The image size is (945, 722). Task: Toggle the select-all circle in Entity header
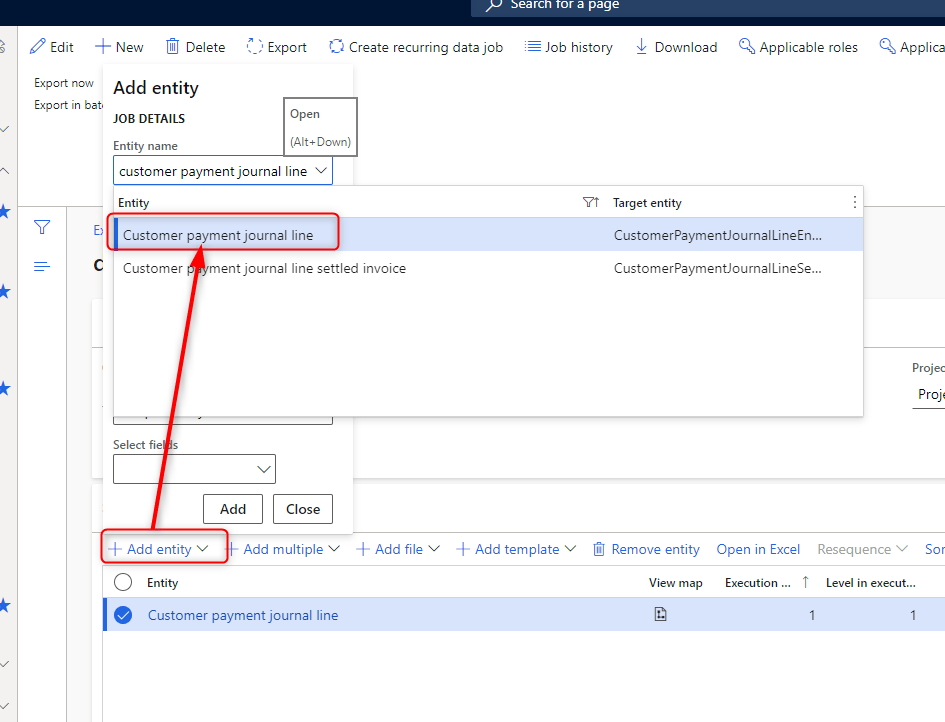pos(123,582)
